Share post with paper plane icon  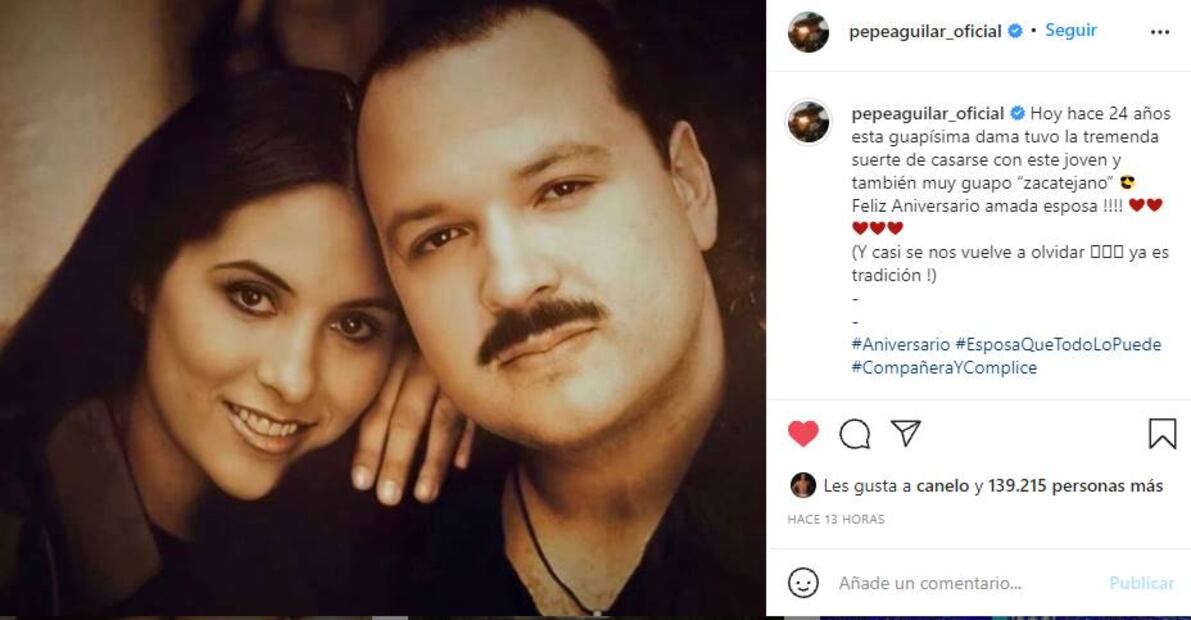[x=905, y=433]
